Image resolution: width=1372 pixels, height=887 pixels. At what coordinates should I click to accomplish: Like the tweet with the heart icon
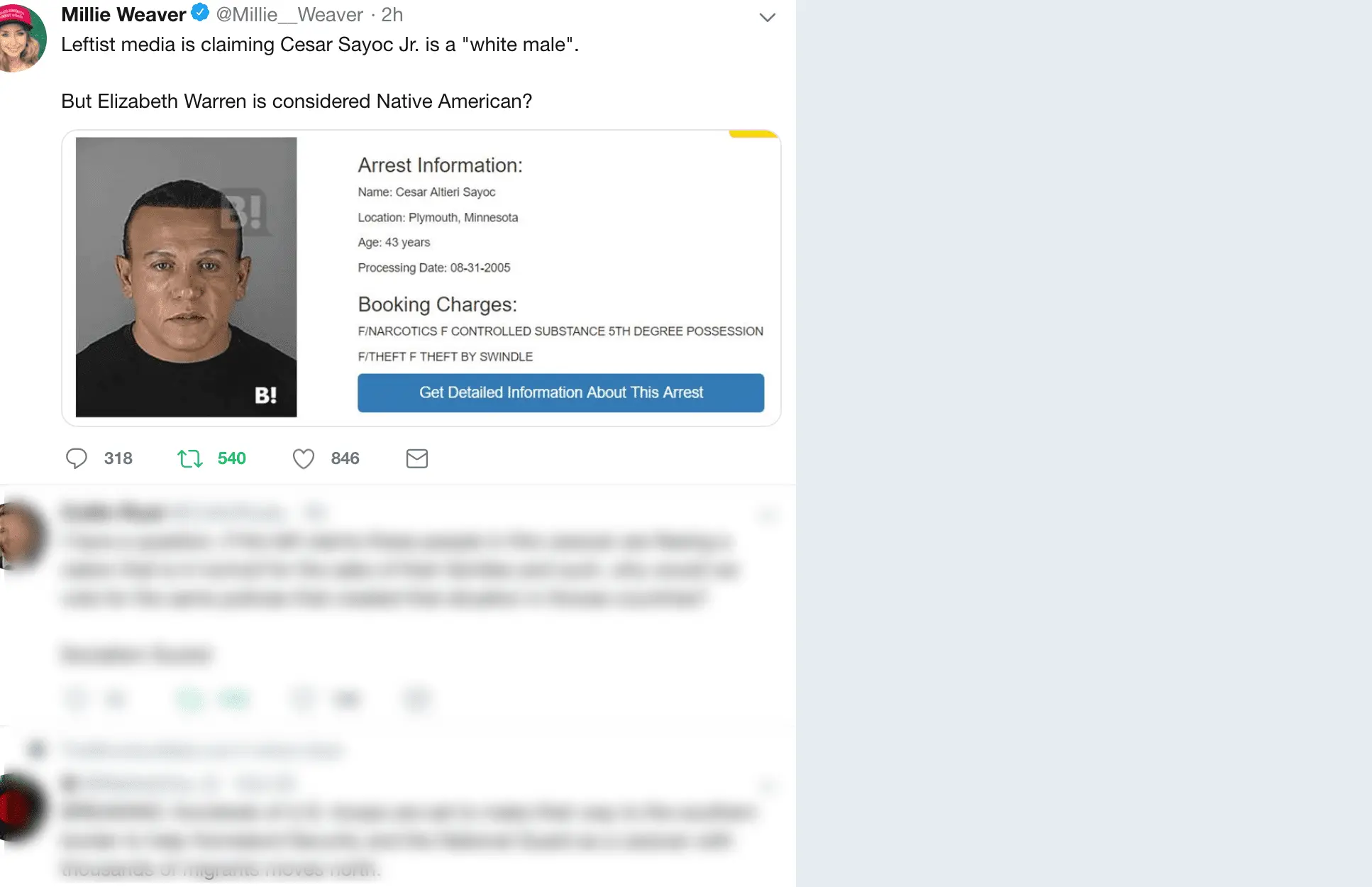pyautogui.click(x=304, y=459)
